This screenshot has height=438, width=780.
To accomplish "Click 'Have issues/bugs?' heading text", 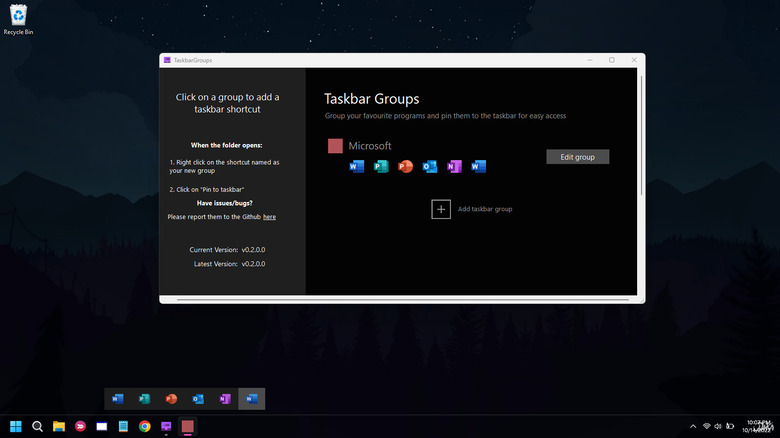I will (224, 203).
